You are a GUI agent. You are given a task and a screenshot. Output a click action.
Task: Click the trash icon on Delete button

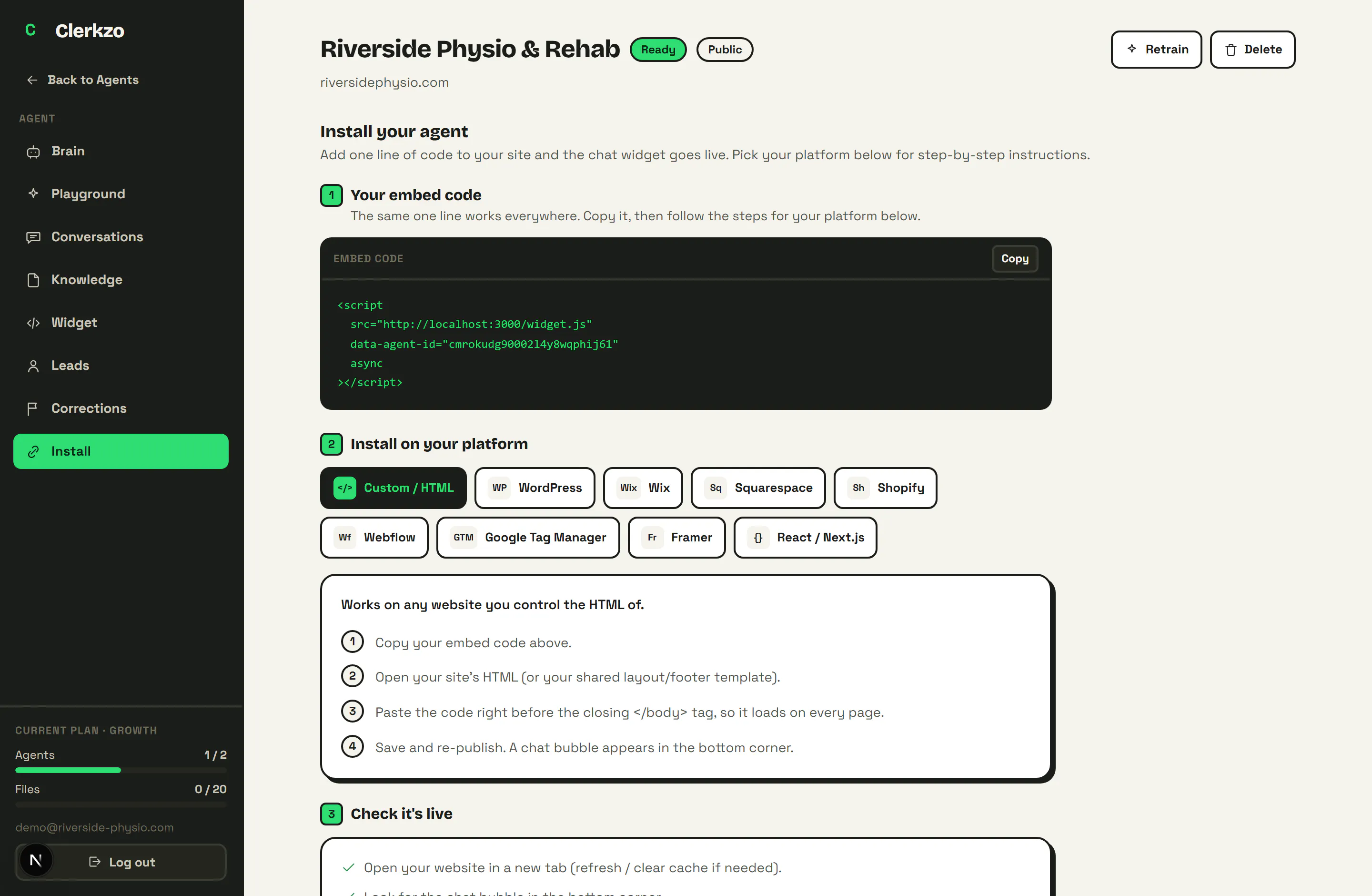point(1231,50)
